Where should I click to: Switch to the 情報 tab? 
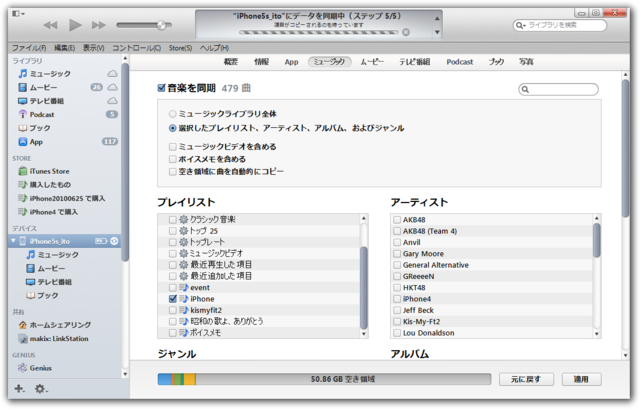261,62
